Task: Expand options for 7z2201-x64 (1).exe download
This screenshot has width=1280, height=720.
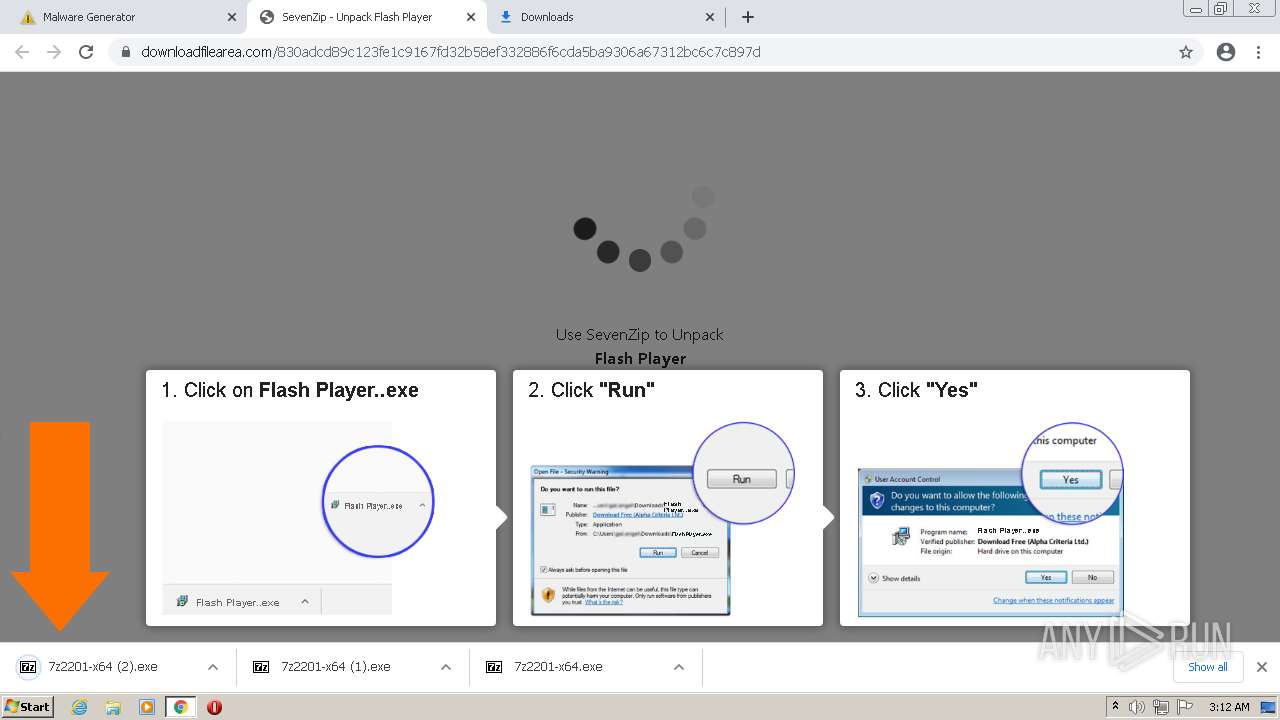Action: click(446, 667)
